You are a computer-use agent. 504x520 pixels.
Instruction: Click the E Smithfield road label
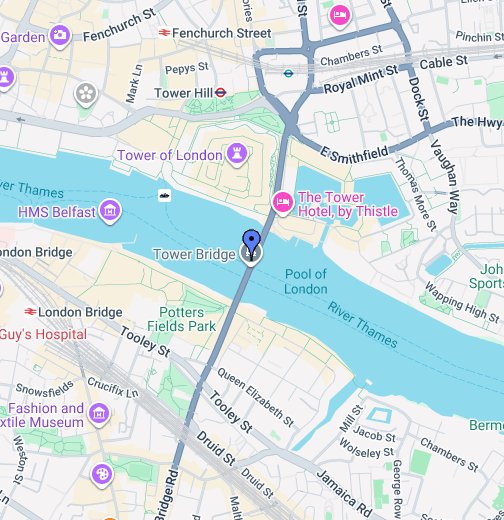(355, 154)
